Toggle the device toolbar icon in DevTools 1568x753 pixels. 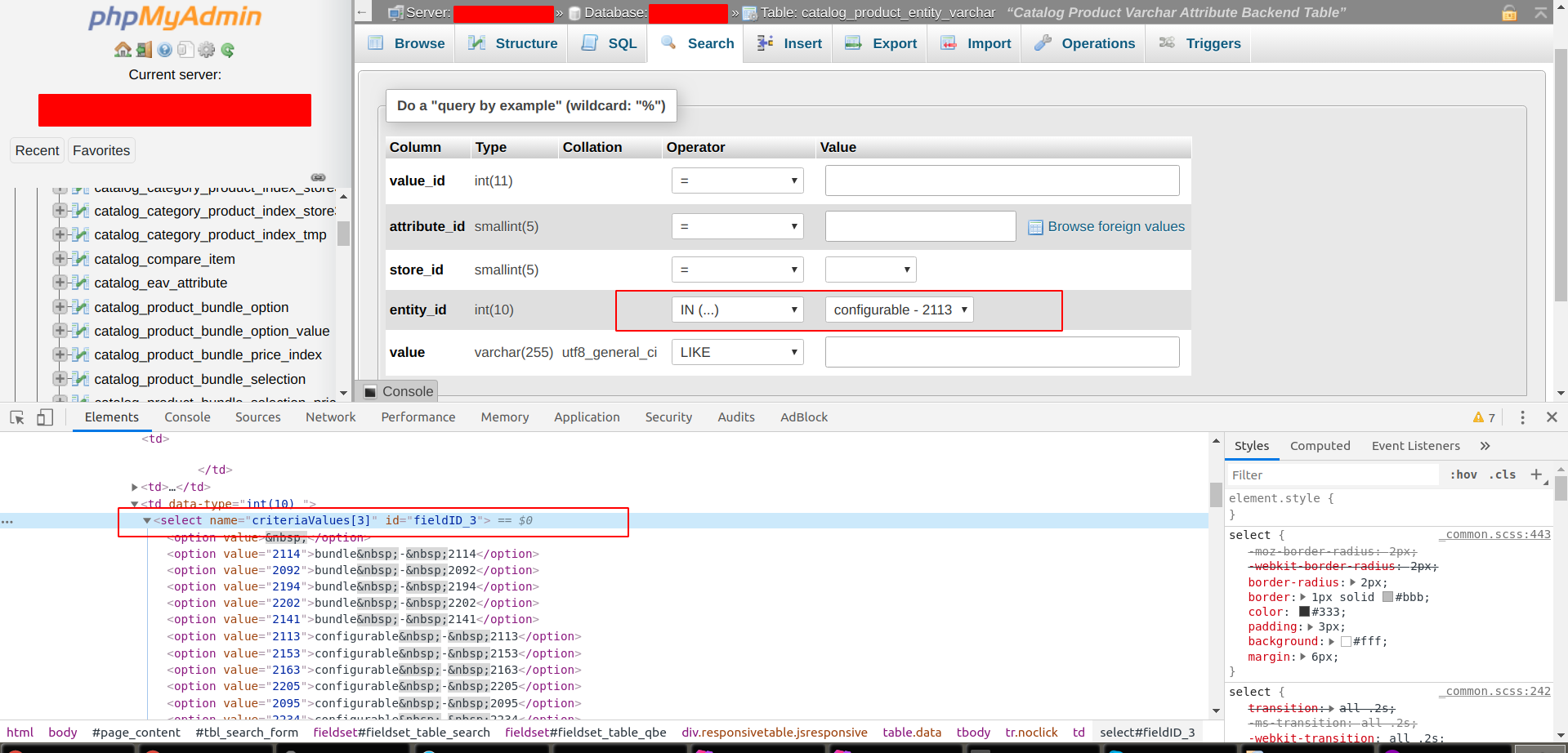pos(45,417)
